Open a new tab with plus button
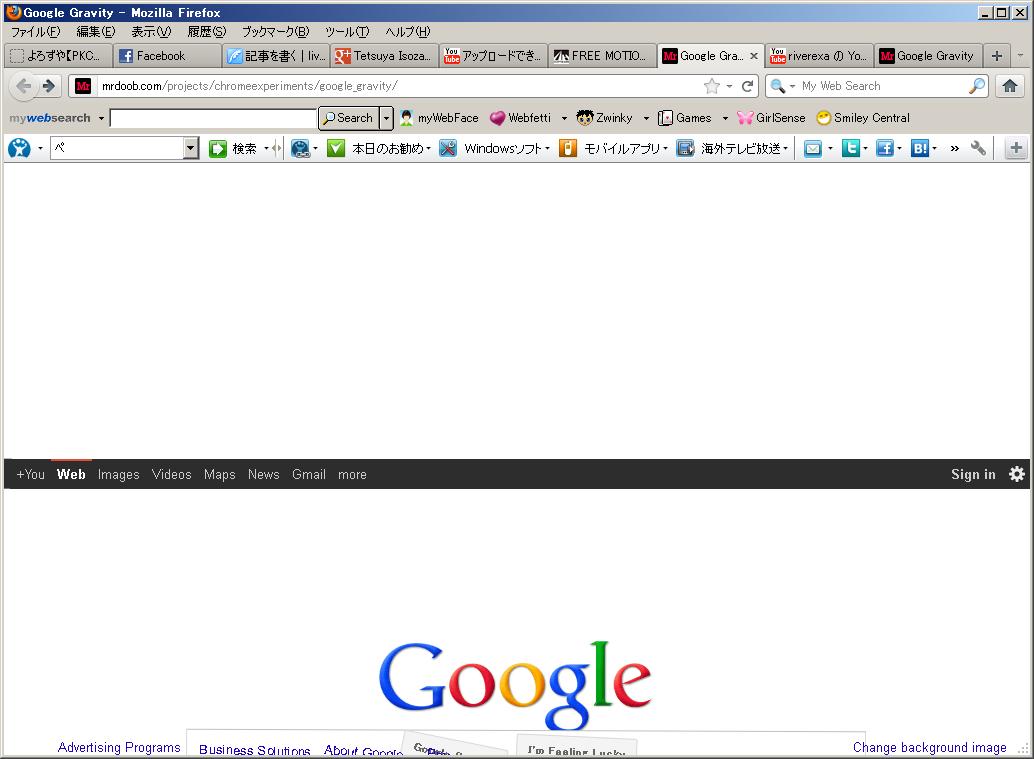Image resolution: width=1034 pixels, height=759 pixels. tap(996, 56)
